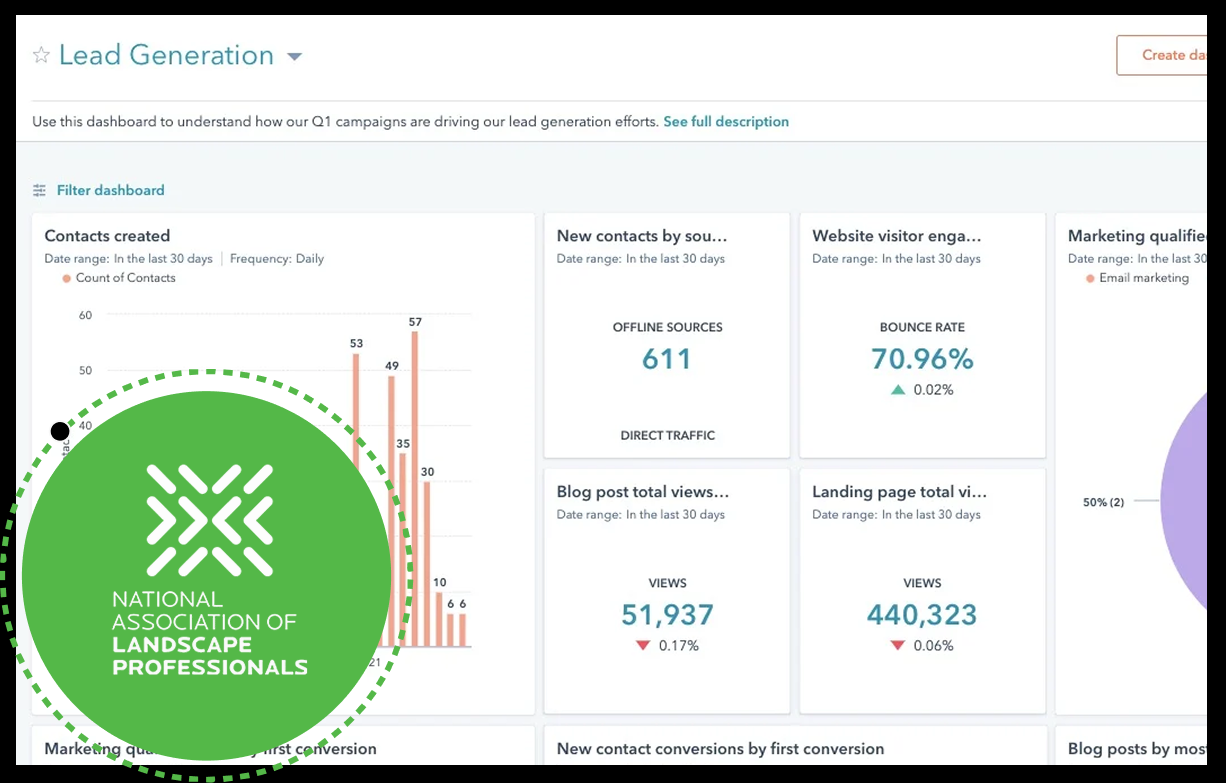Open the Blog posts by most report title
The width and height of the screenshot is (1226, 783).
(1137, 748)
